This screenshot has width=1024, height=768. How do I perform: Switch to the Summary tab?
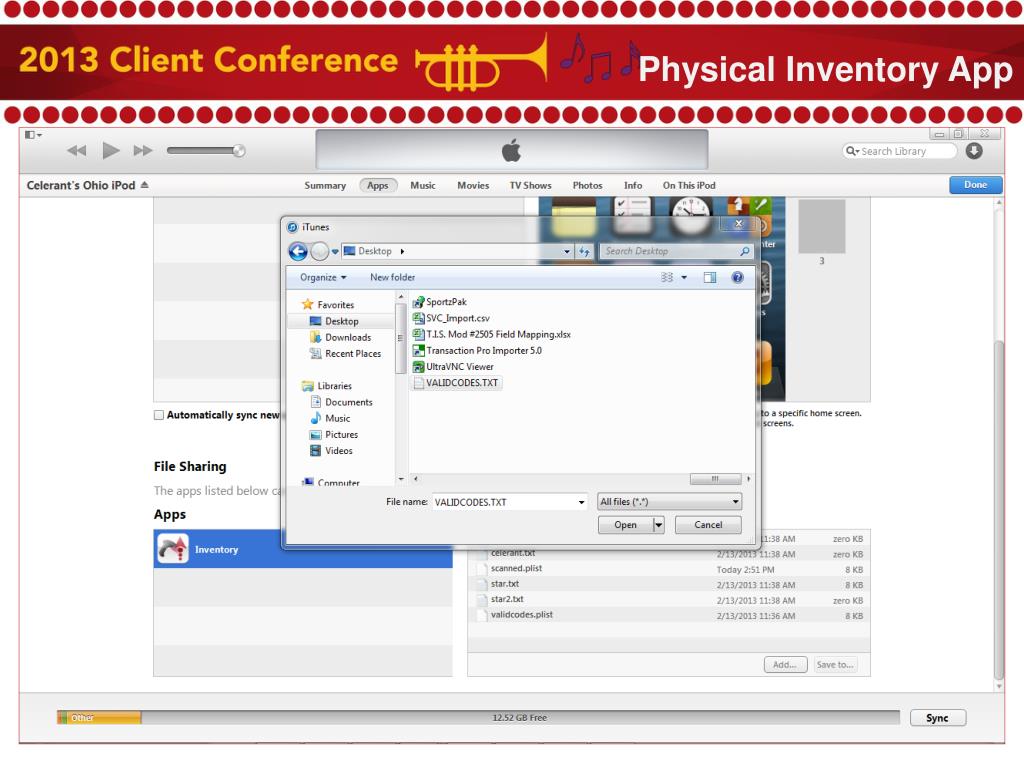pos(325,185)
